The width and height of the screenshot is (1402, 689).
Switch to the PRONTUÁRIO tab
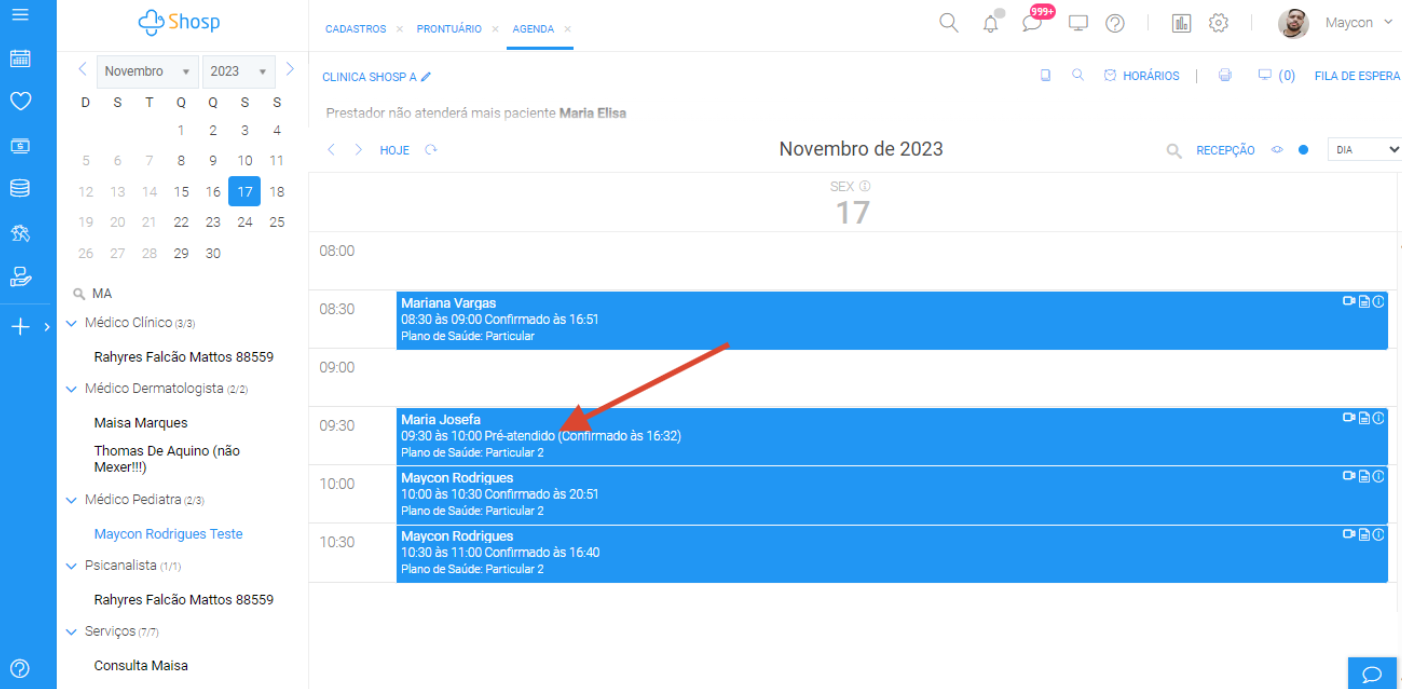click(449, 29)
